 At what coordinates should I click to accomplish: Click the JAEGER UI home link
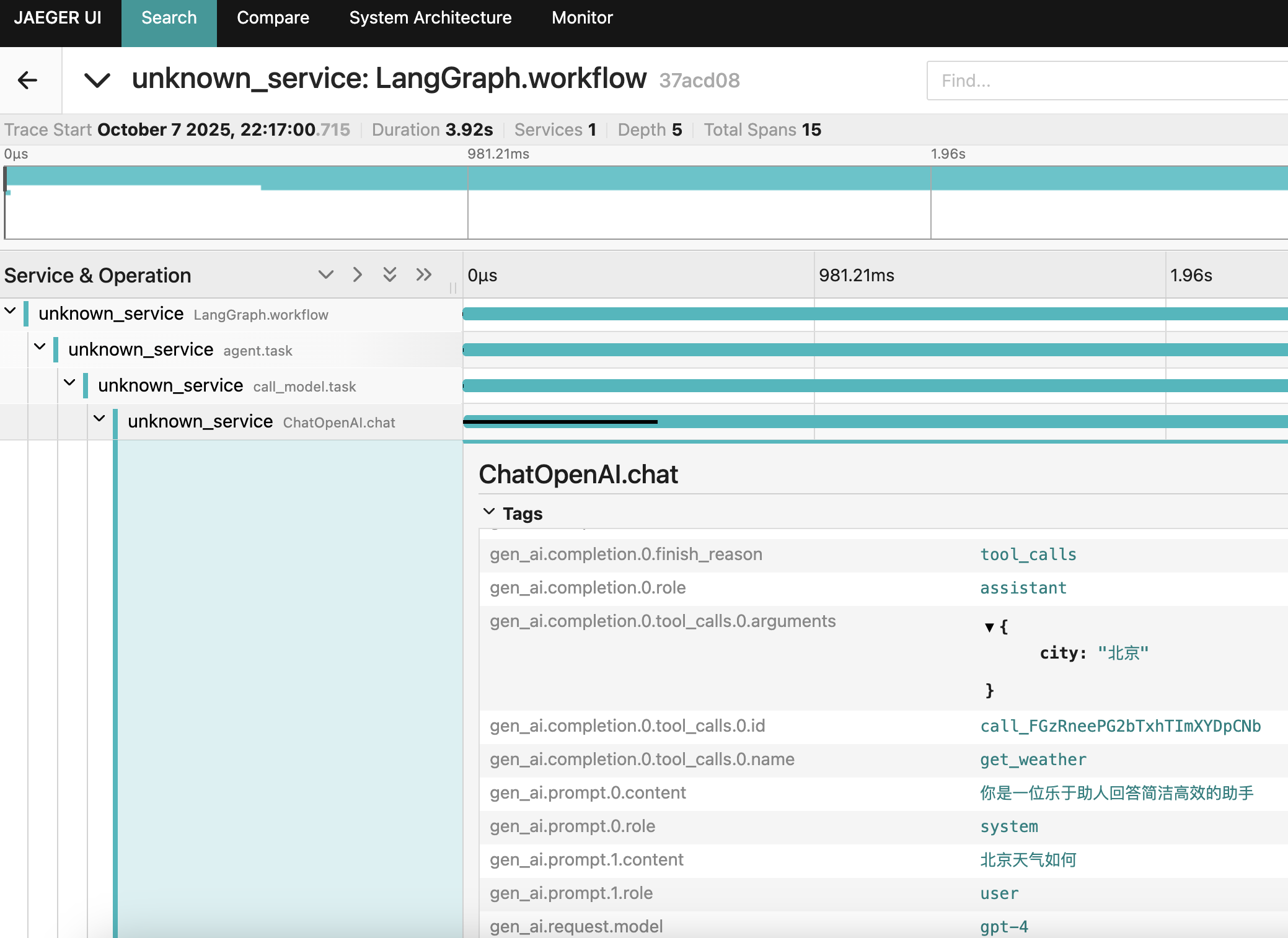(58, 18)
